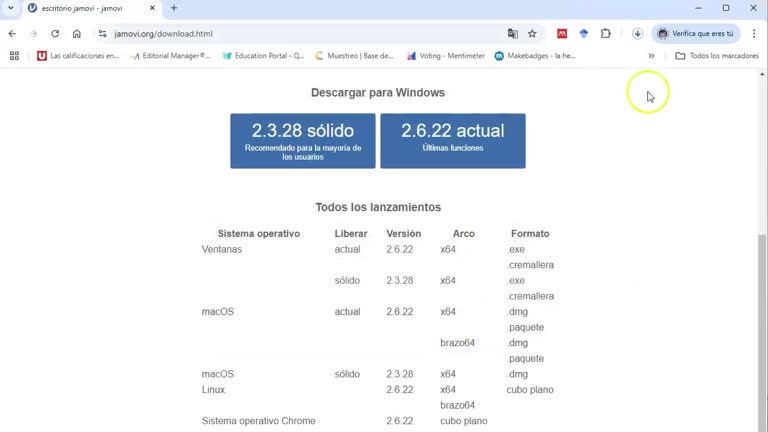Open Todos los marcadores folder
Image resolution: width=768 pixels, height=432 pixels.
point(718,56)
